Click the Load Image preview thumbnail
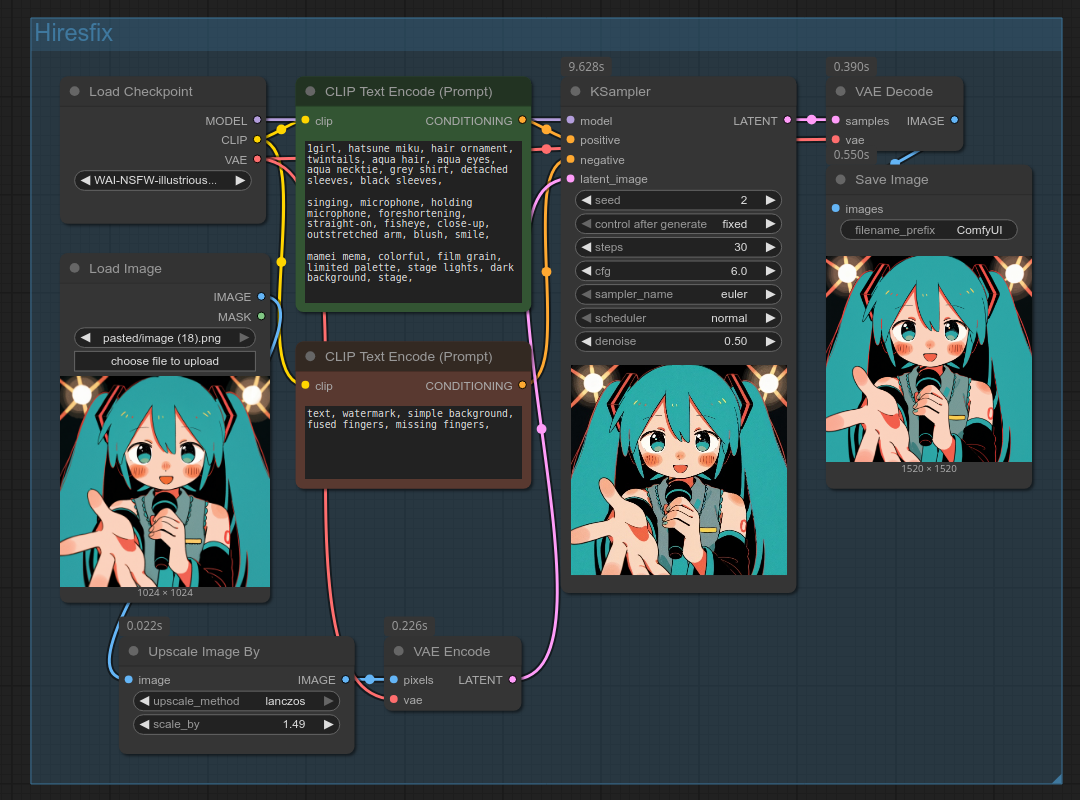Screen dimensions: 1080x800 (x=165, y=482)
